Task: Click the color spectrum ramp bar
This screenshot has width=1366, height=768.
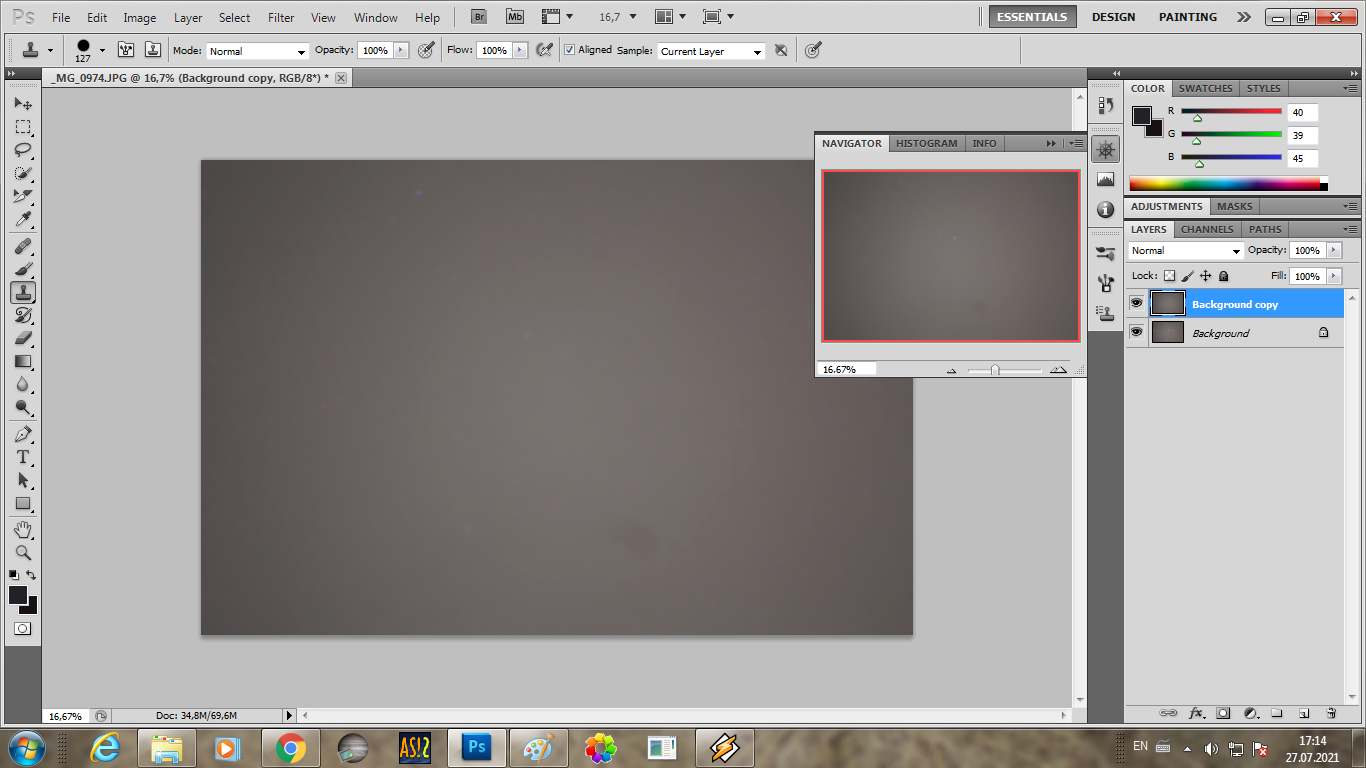Action: coord(1224,184)
